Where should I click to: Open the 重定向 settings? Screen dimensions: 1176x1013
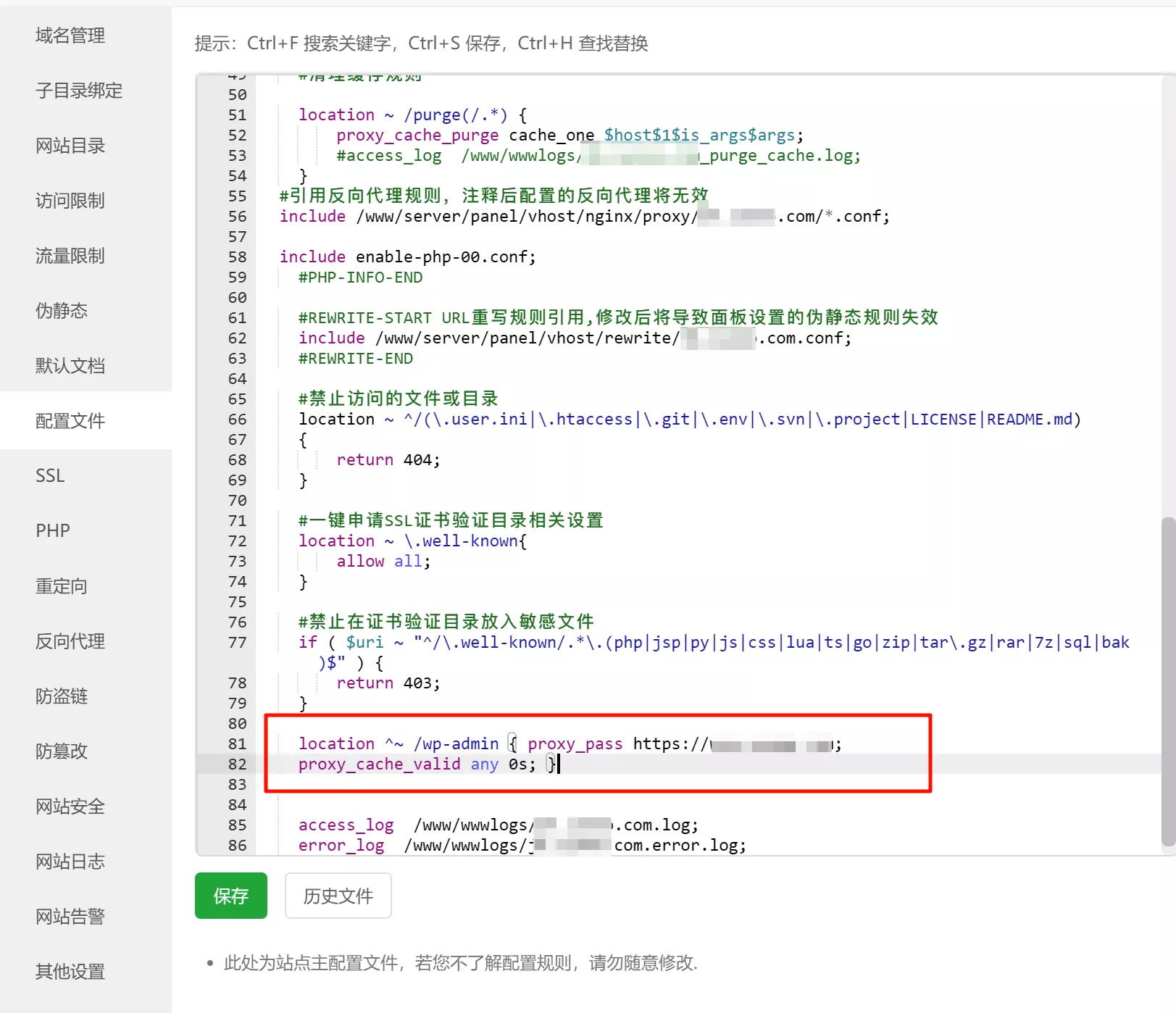(60, 585)
